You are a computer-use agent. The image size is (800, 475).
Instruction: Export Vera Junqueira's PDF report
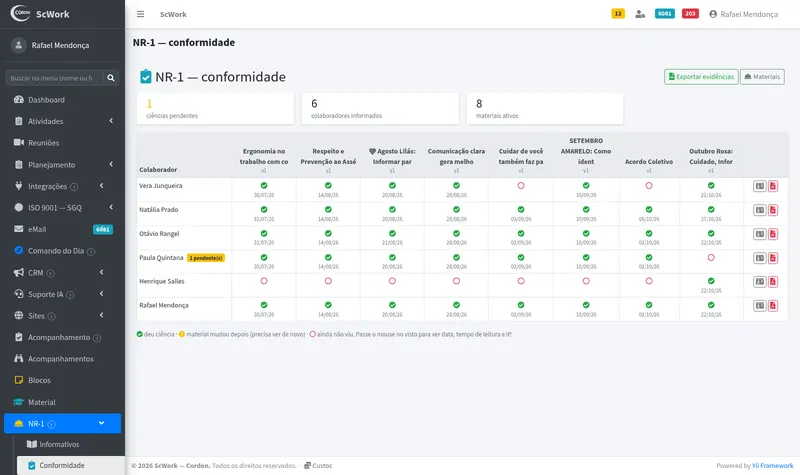(773, 186)
